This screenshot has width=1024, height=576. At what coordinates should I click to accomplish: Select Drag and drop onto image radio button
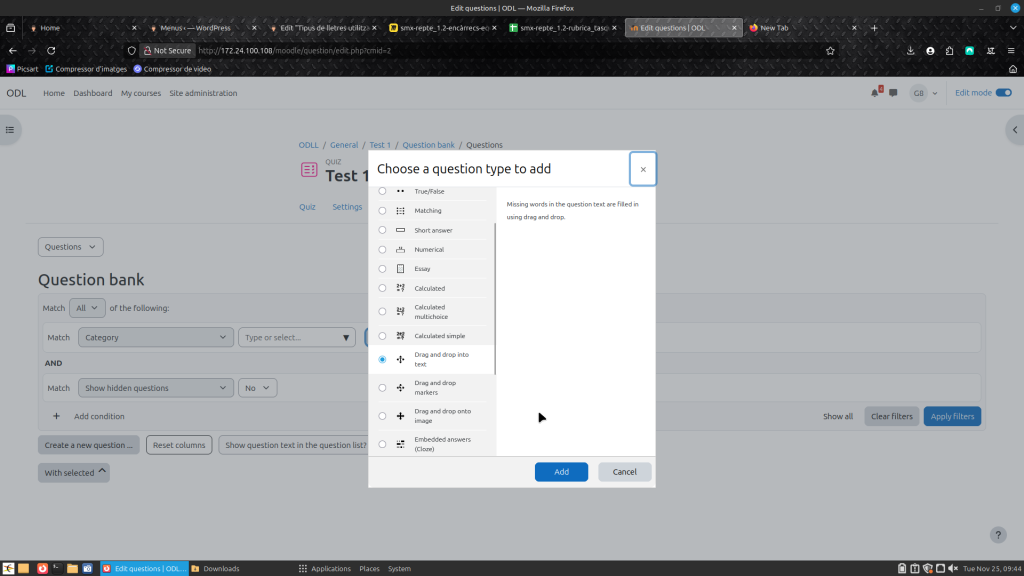[382, 416]
